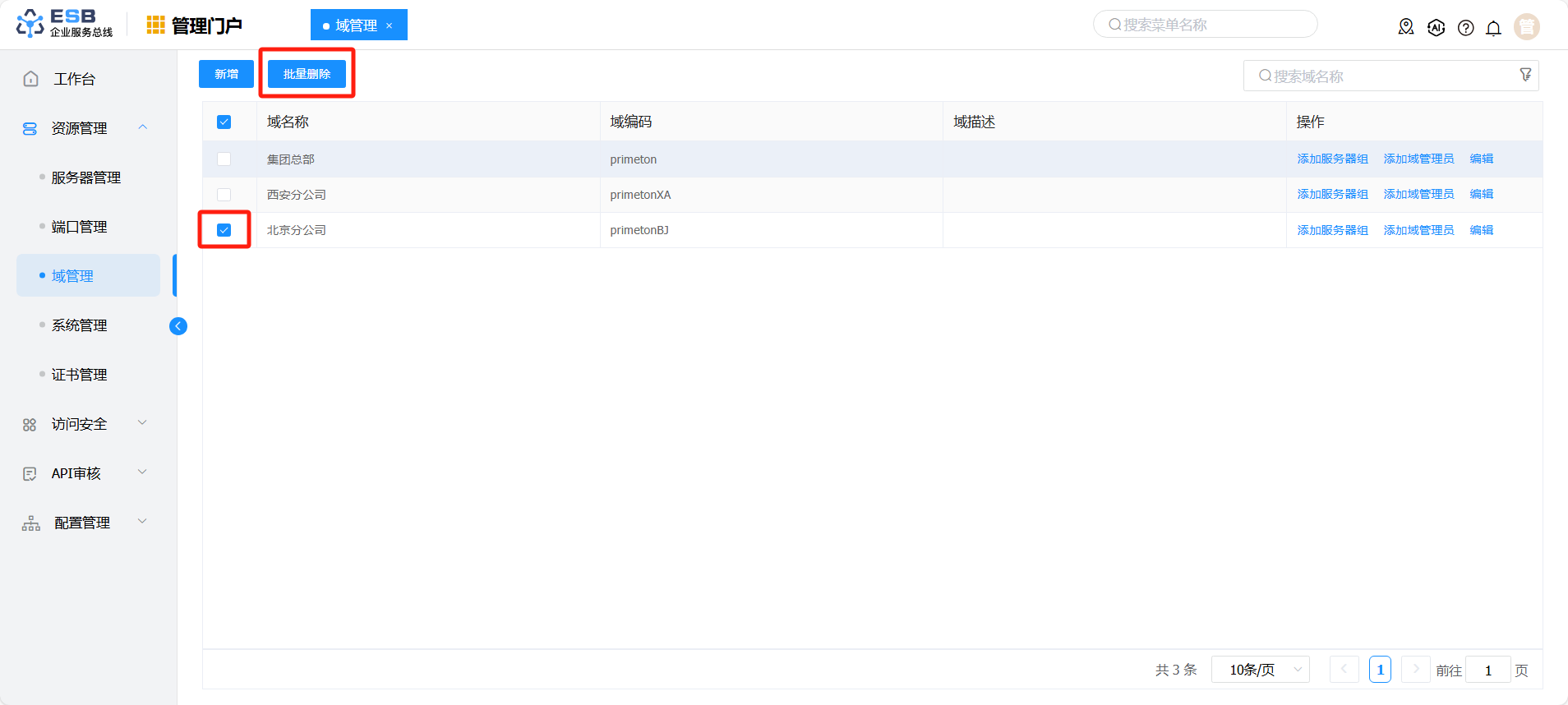Click the orange grid portal icon

[155, 25]
